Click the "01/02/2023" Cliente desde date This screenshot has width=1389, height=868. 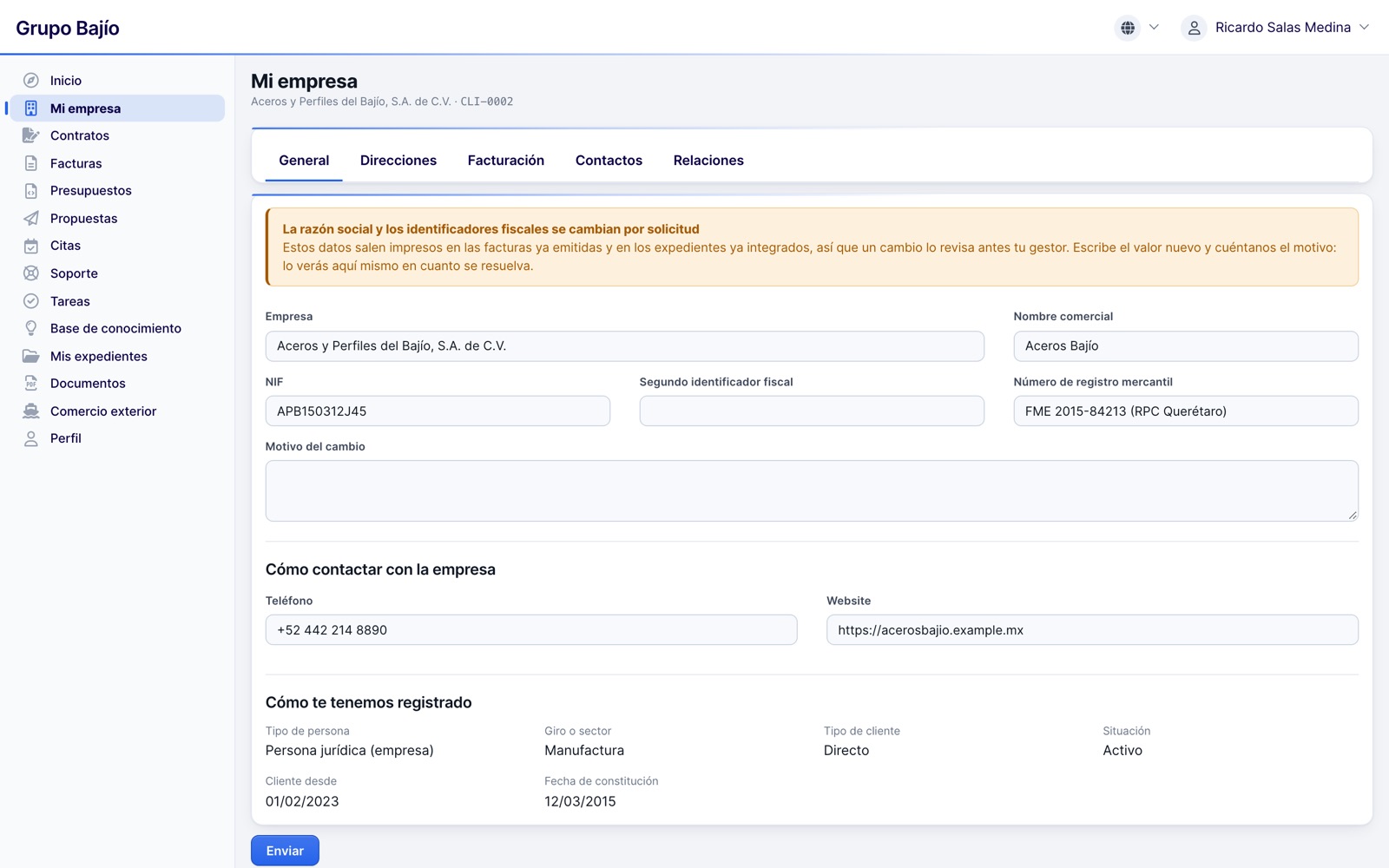tap(302, 802)
